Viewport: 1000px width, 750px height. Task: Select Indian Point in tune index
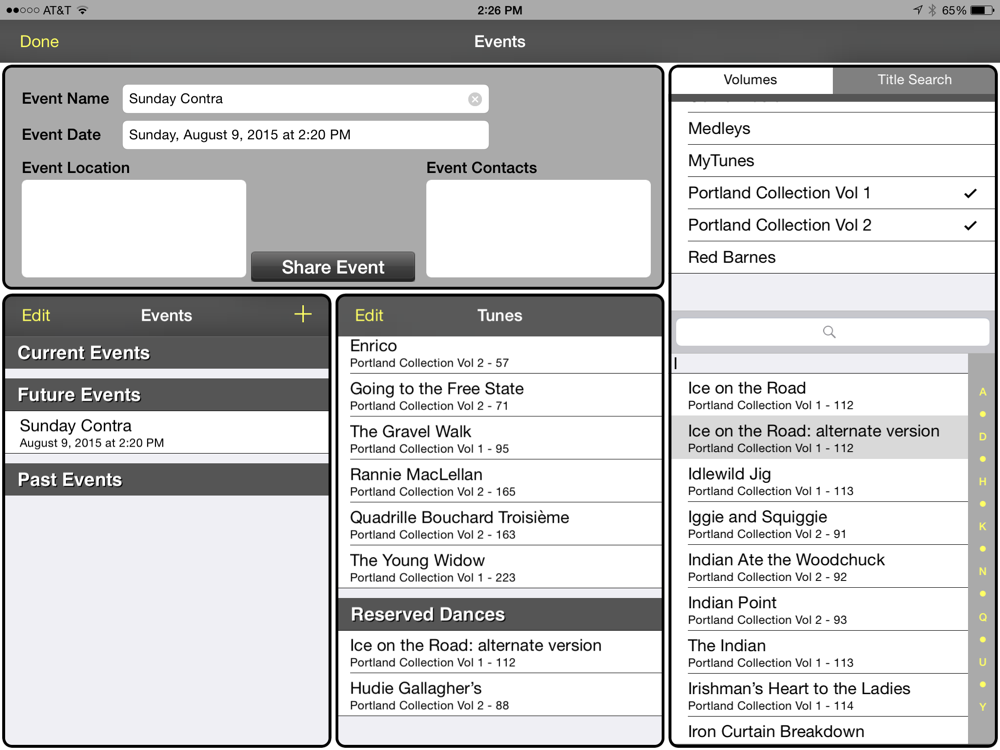(x=820, y=610)
